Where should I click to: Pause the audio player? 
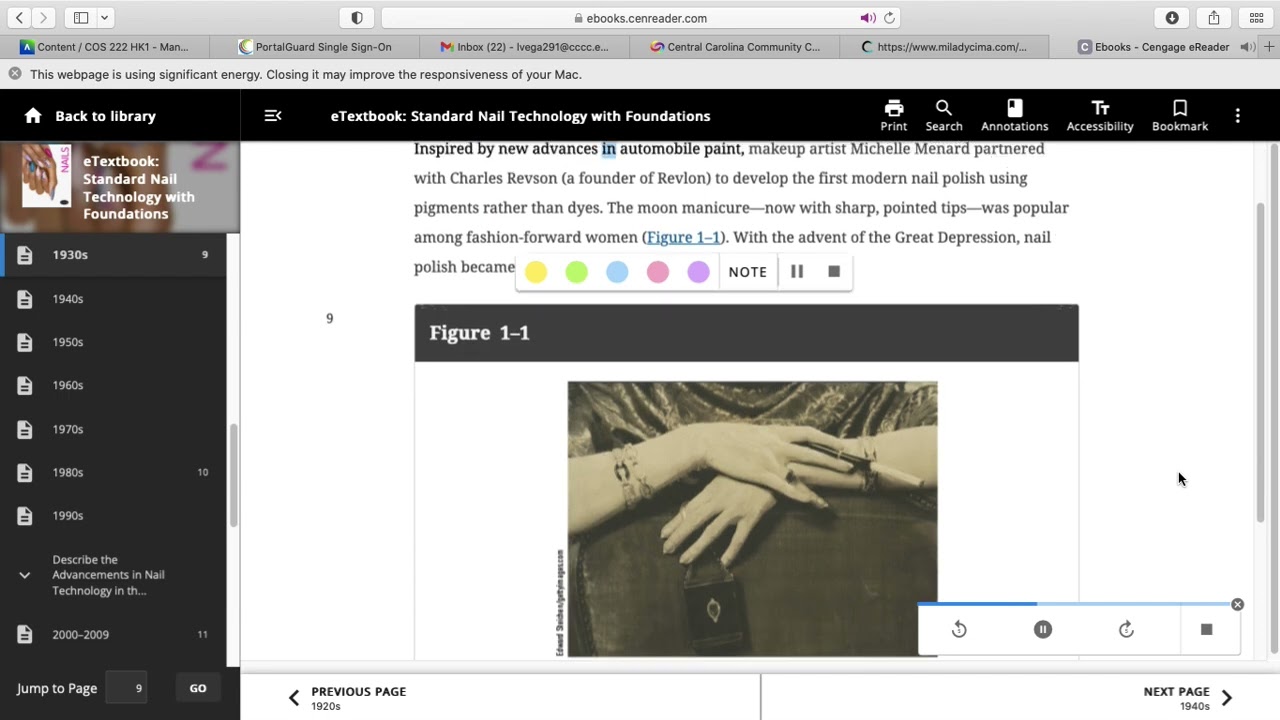pyautogui.click(x=1043, y=629)
